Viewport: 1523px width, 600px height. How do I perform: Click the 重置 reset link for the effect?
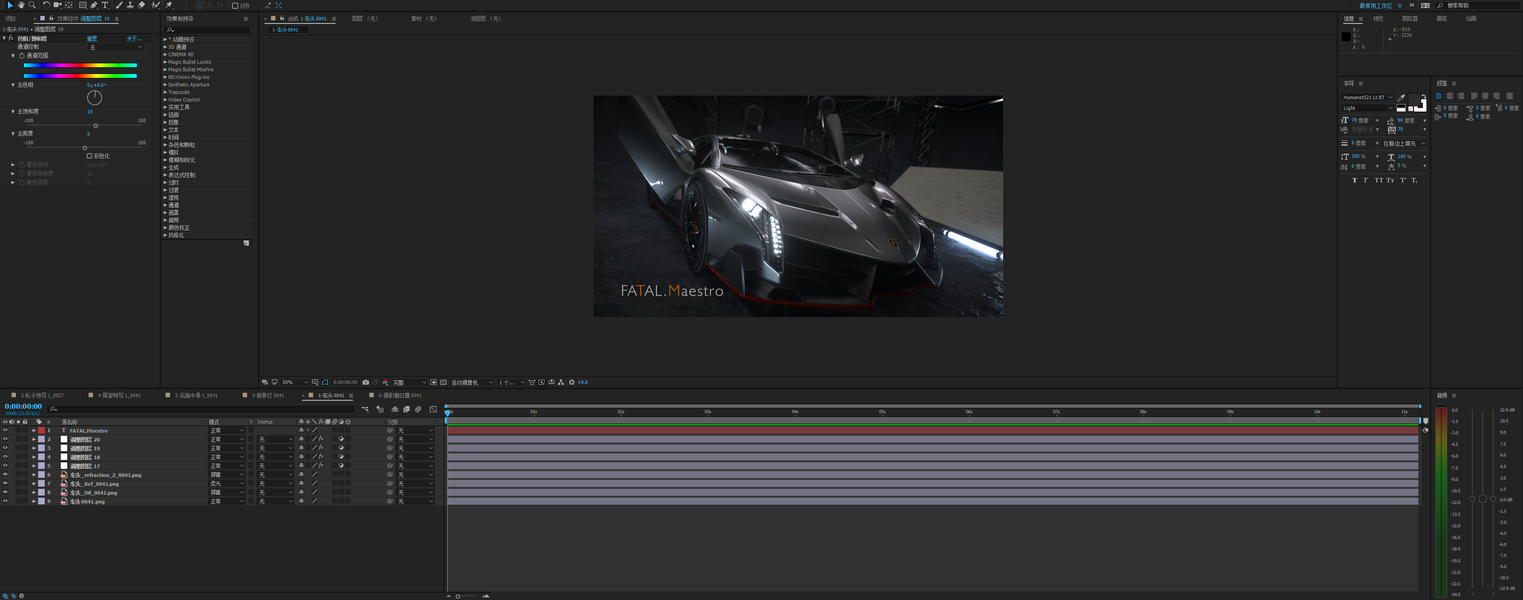[x=92, y=39]
